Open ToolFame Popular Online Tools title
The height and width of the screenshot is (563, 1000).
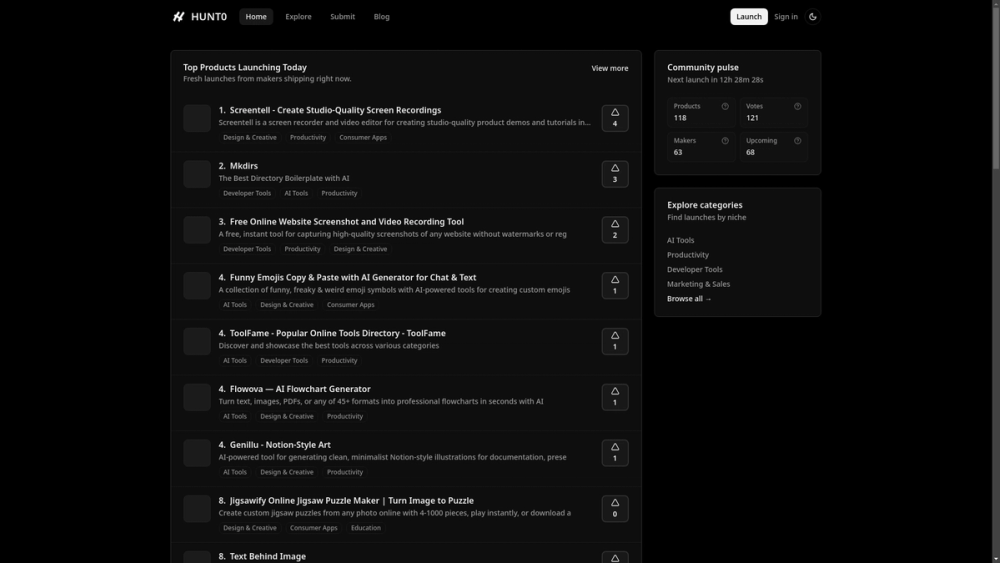(337, 333)
